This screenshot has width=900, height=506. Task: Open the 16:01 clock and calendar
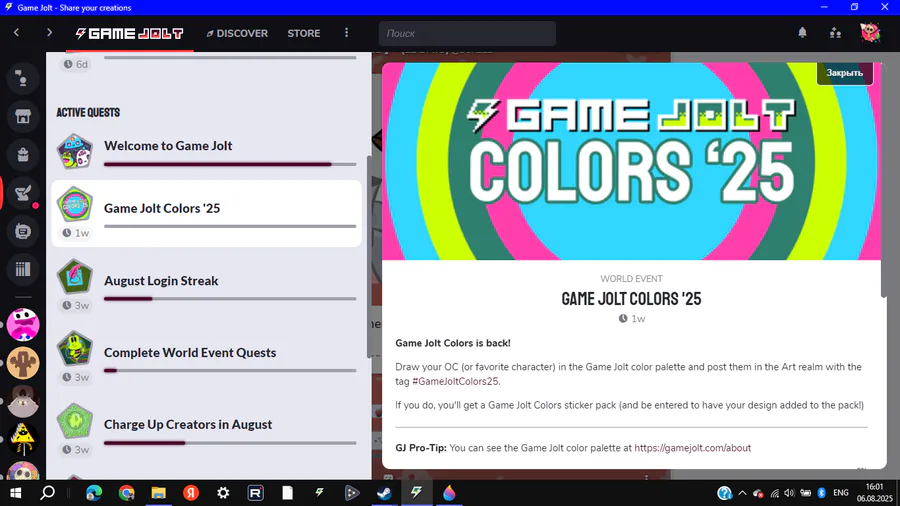click(x=875, y=493)
